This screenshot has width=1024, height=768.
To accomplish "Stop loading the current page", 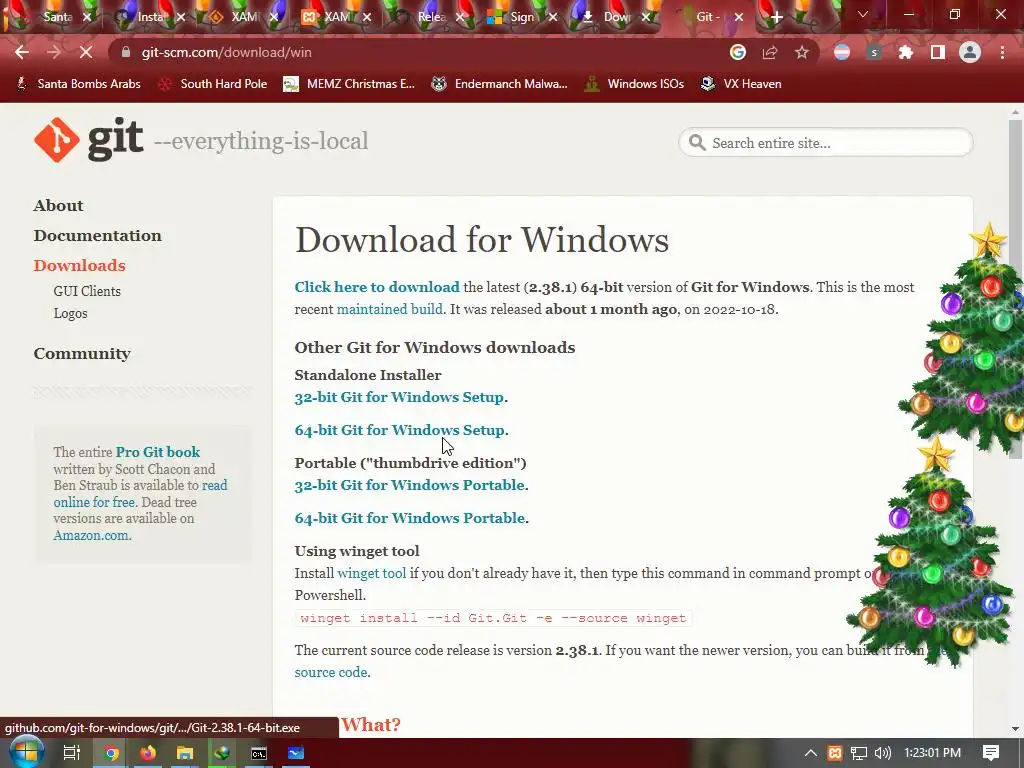I will [x=86, y=52].
